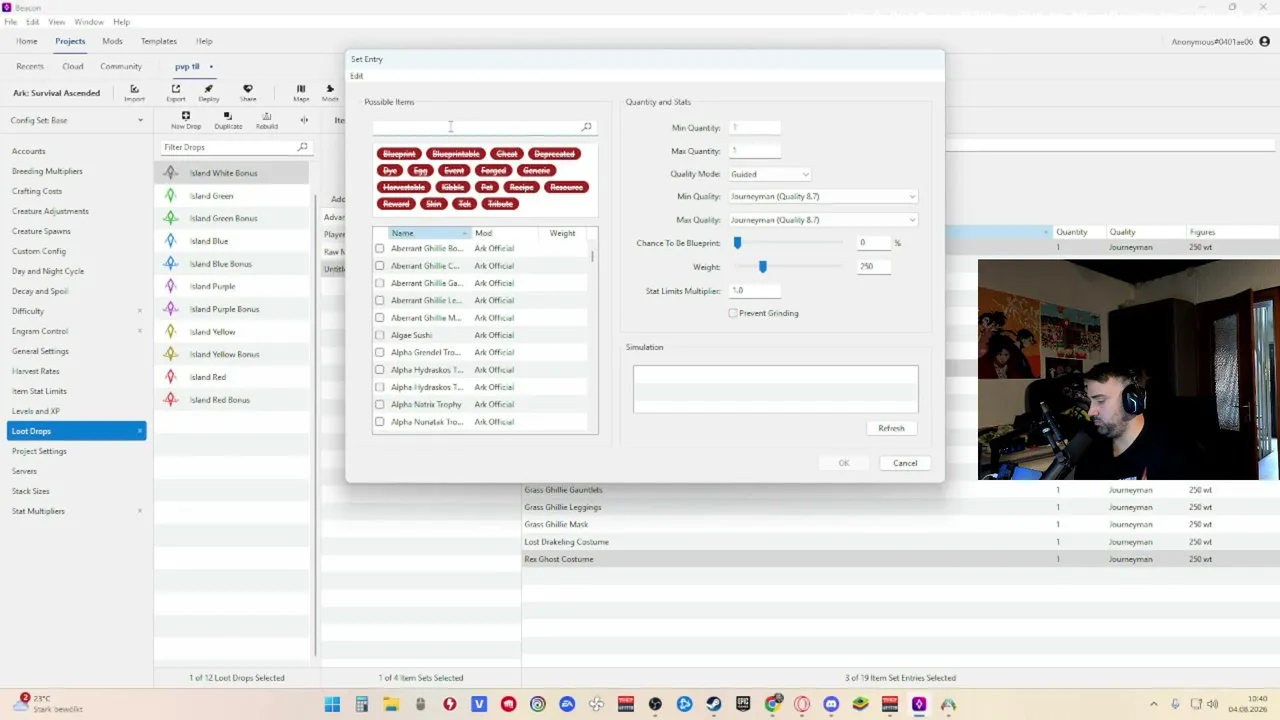Select the Island Yellow loot drop
The height and width of the screenshot is (720, 1280).
point(231,332)
